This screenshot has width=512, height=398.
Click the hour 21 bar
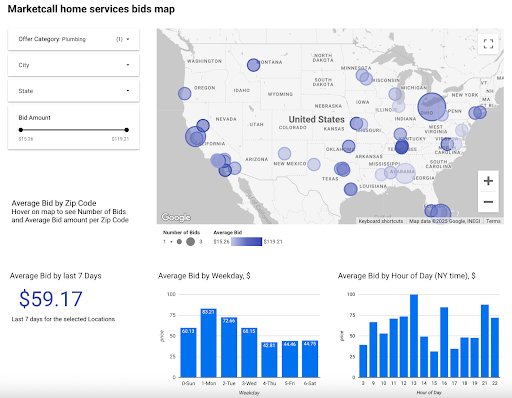click(x=485, y=341)
